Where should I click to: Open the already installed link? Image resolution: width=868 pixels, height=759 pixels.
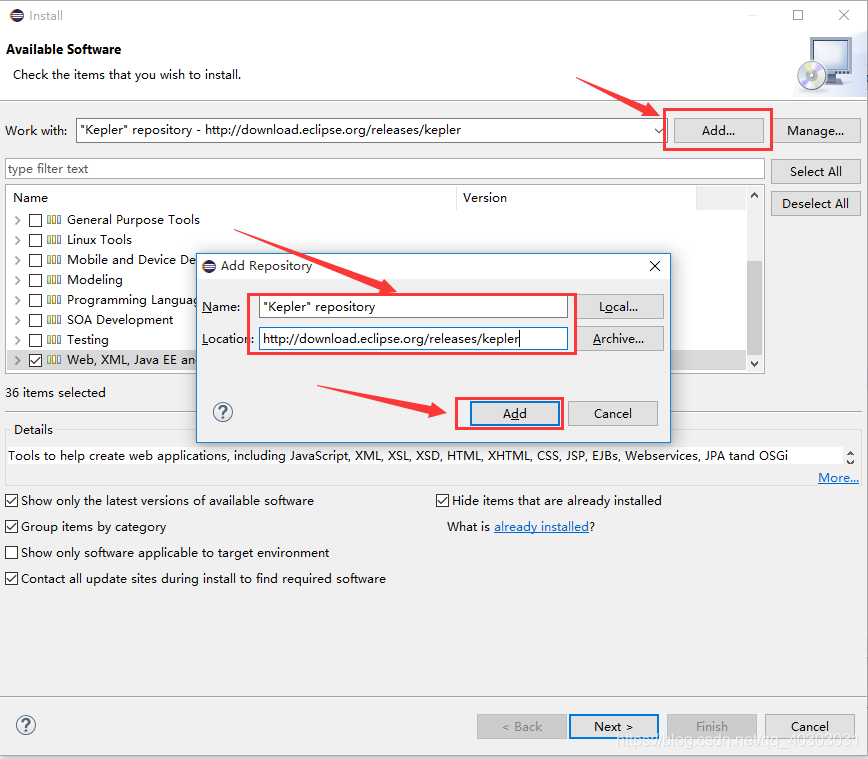tap(541, 526)
